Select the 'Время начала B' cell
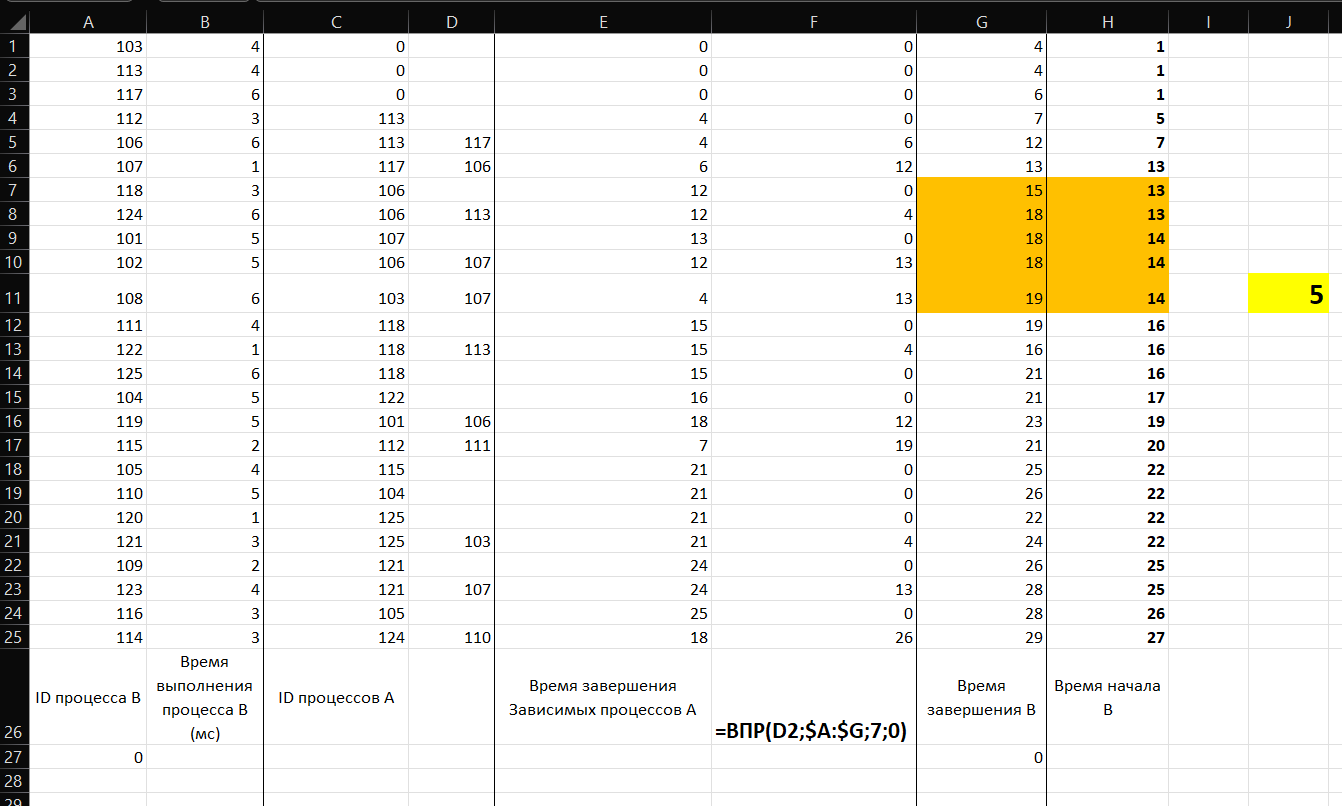This screenshot has height=806, width=1342. 1107,697
